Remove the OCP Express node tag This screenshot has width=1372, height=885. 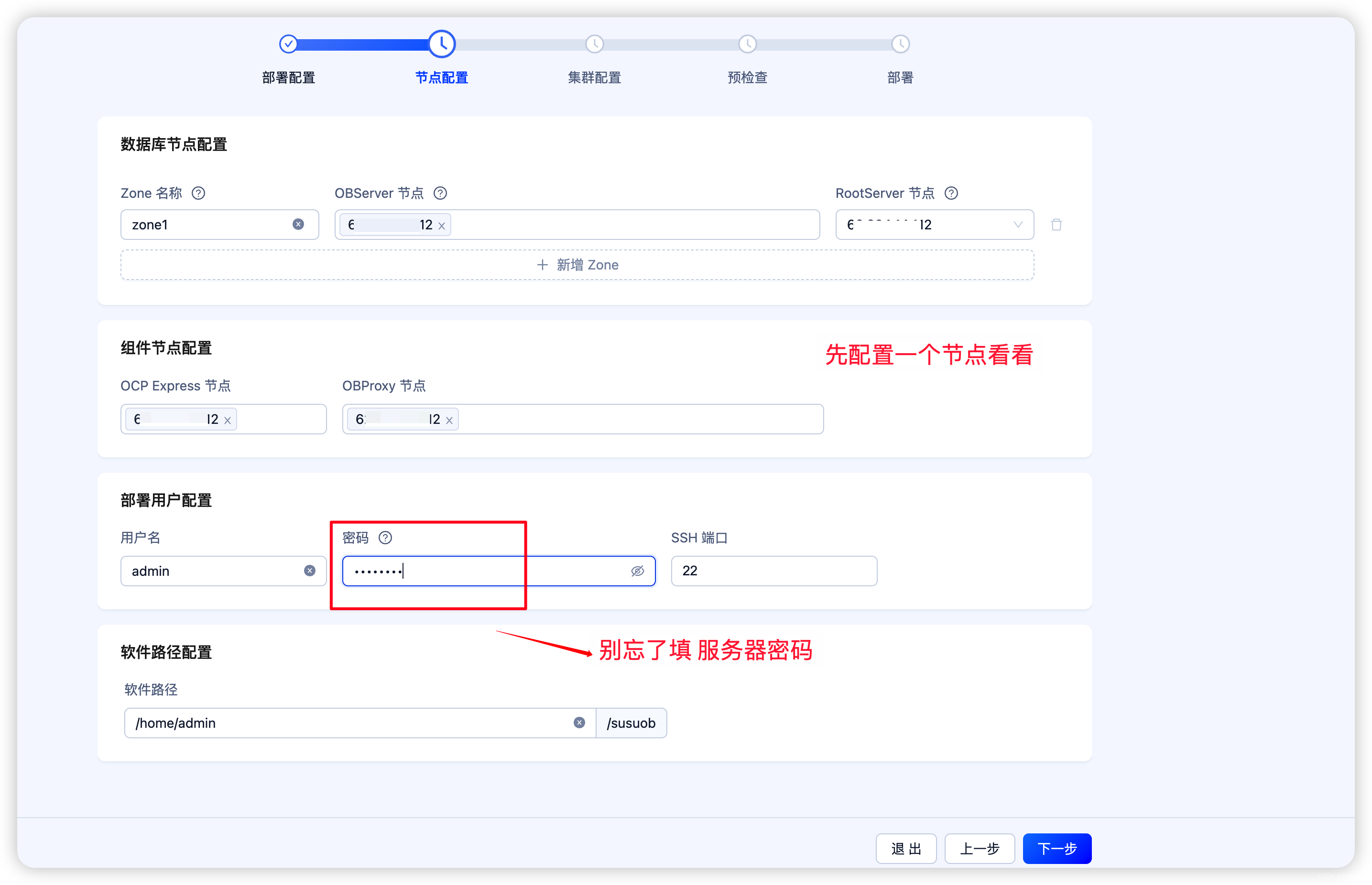228,421
